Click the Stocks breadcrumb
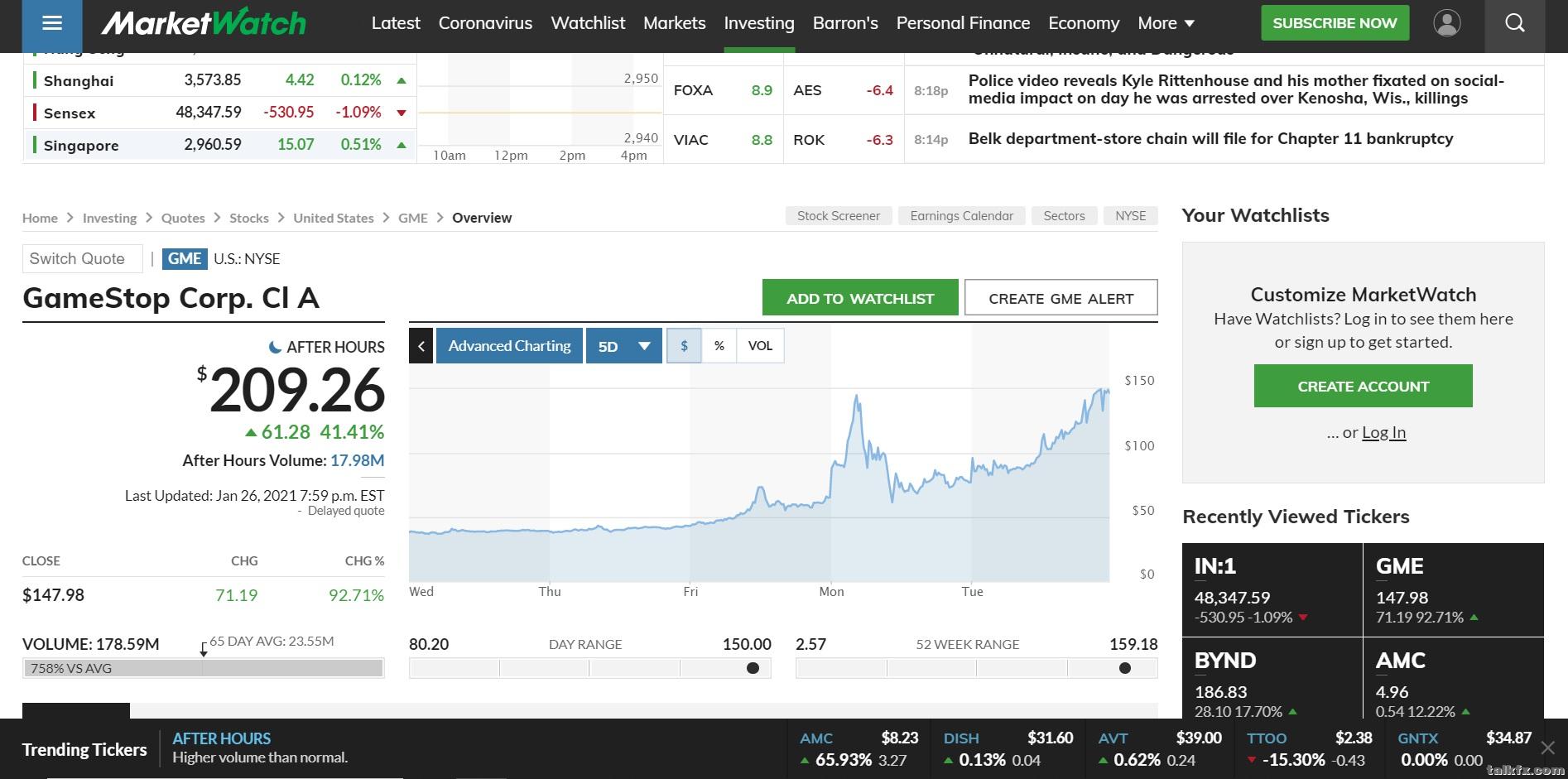Viewport: 1568px width, 779px height. pos(248,218)
